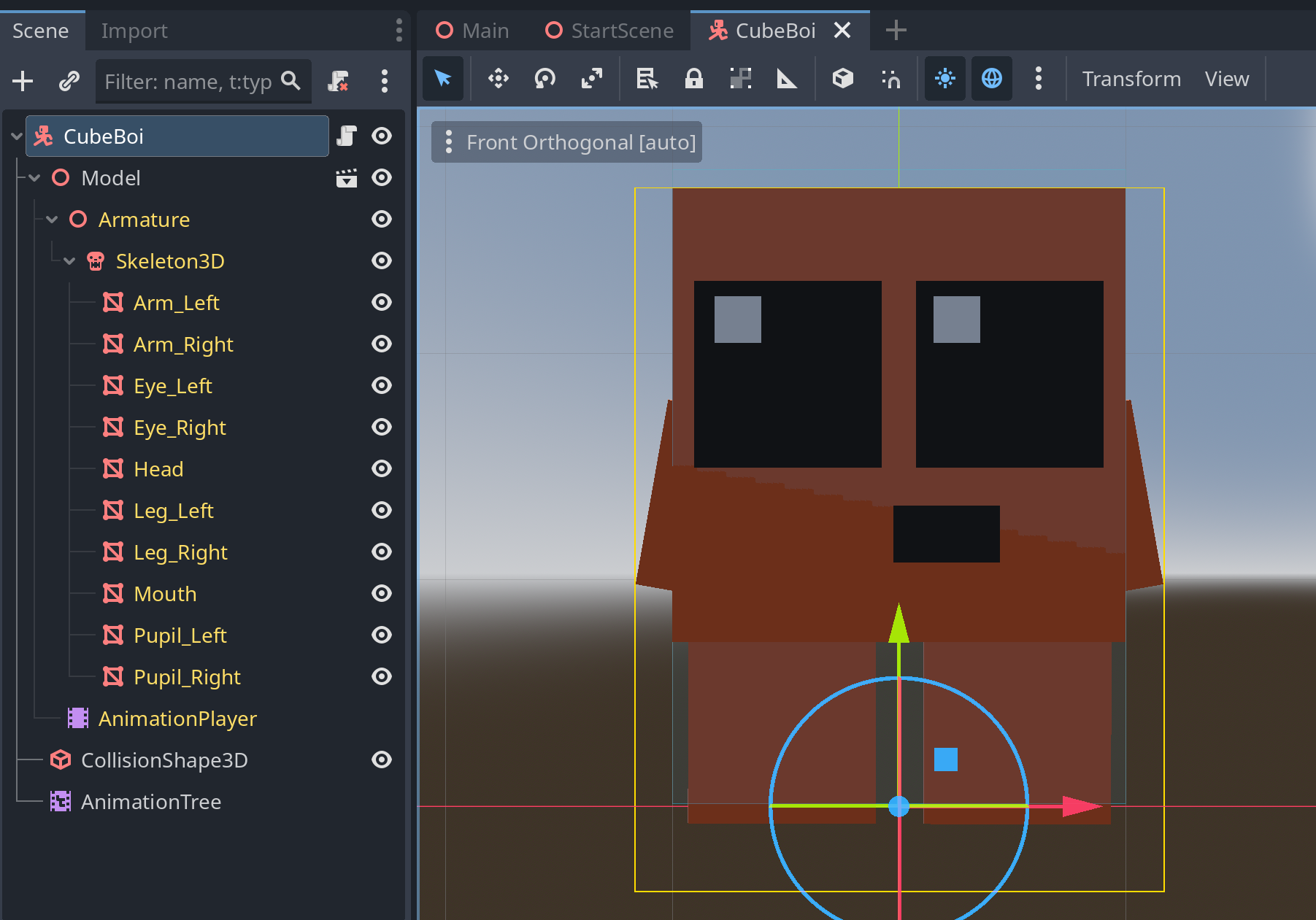Select the Move tool in the toolbar
The width and height of the screenshot is (1316, 920).
tap(498, 79)
